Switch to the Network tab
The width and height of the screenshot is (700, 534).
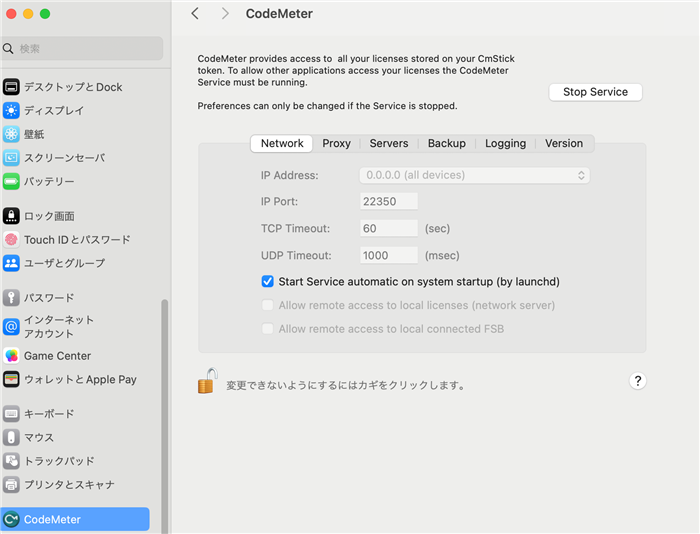(282, 143)
